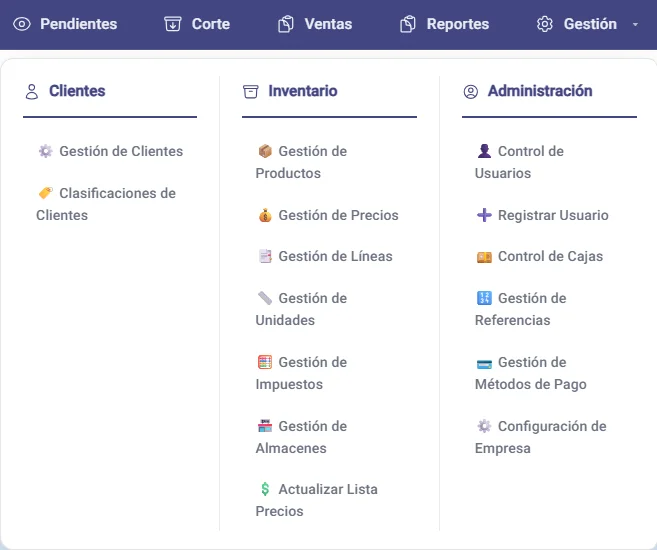
Task: Click the archive box icon beside Corte
Action: 173,24
